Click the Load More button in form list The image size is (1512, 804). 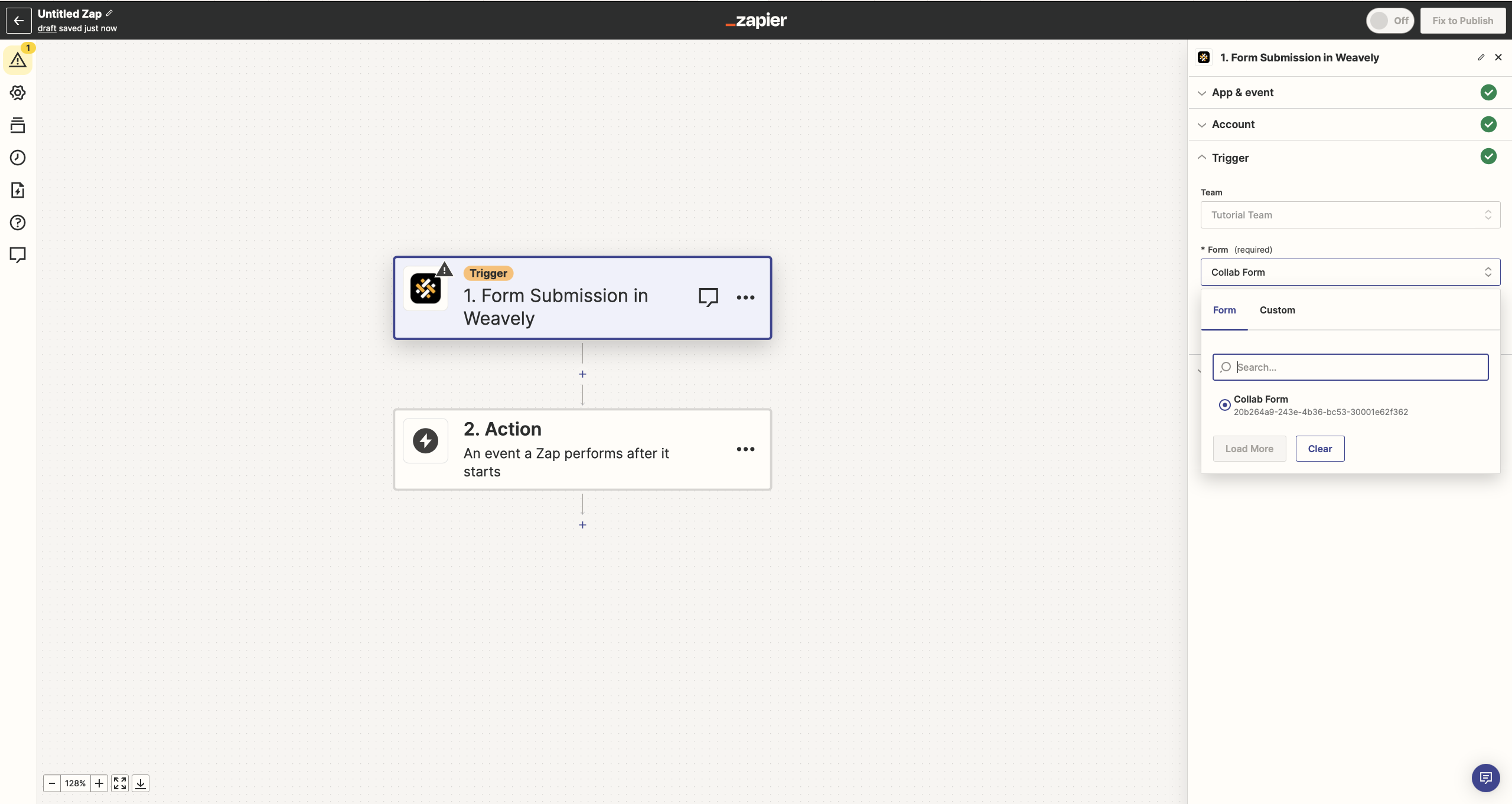[x=1250, y=448]
